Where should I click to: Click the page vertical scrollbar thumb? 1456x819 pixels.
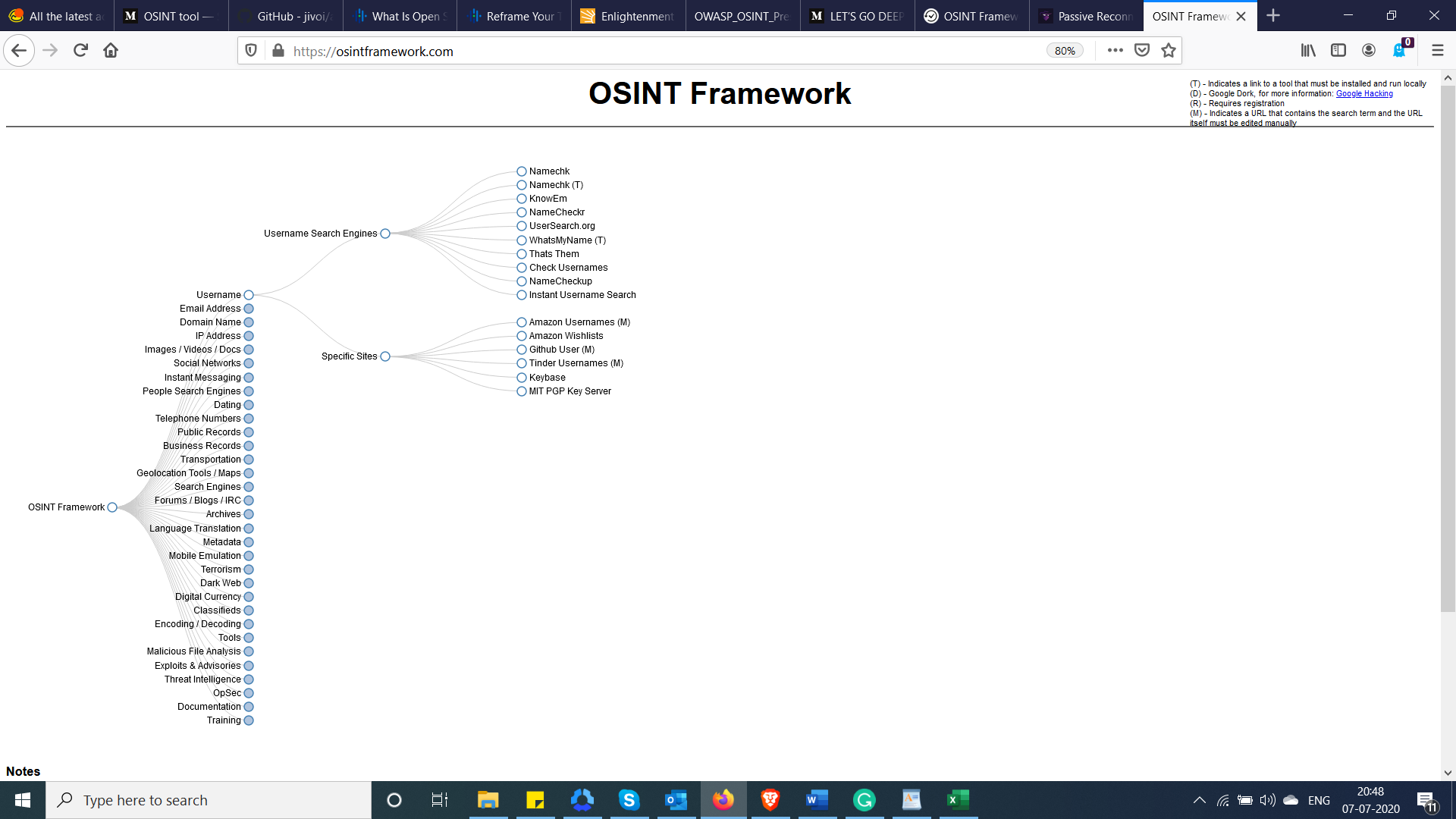coord(1448,349)
